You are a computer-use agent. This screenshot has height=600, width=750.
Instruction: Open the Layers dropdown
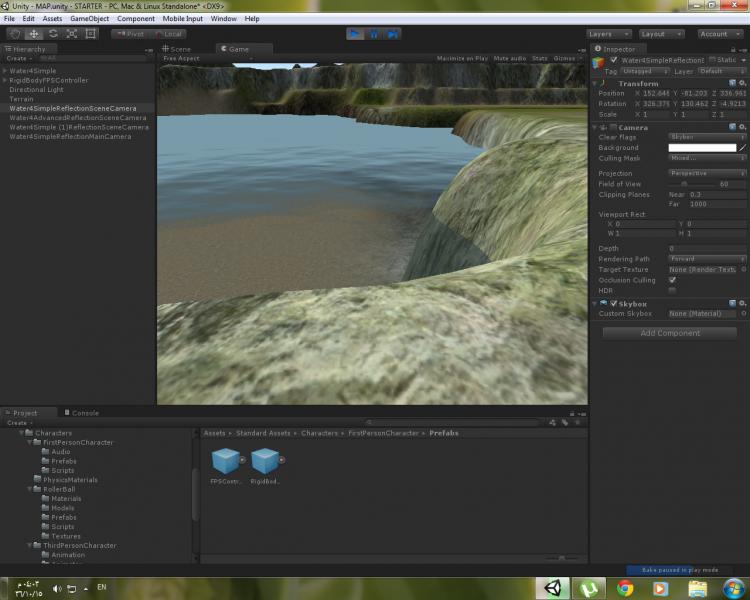click(609, 34)
